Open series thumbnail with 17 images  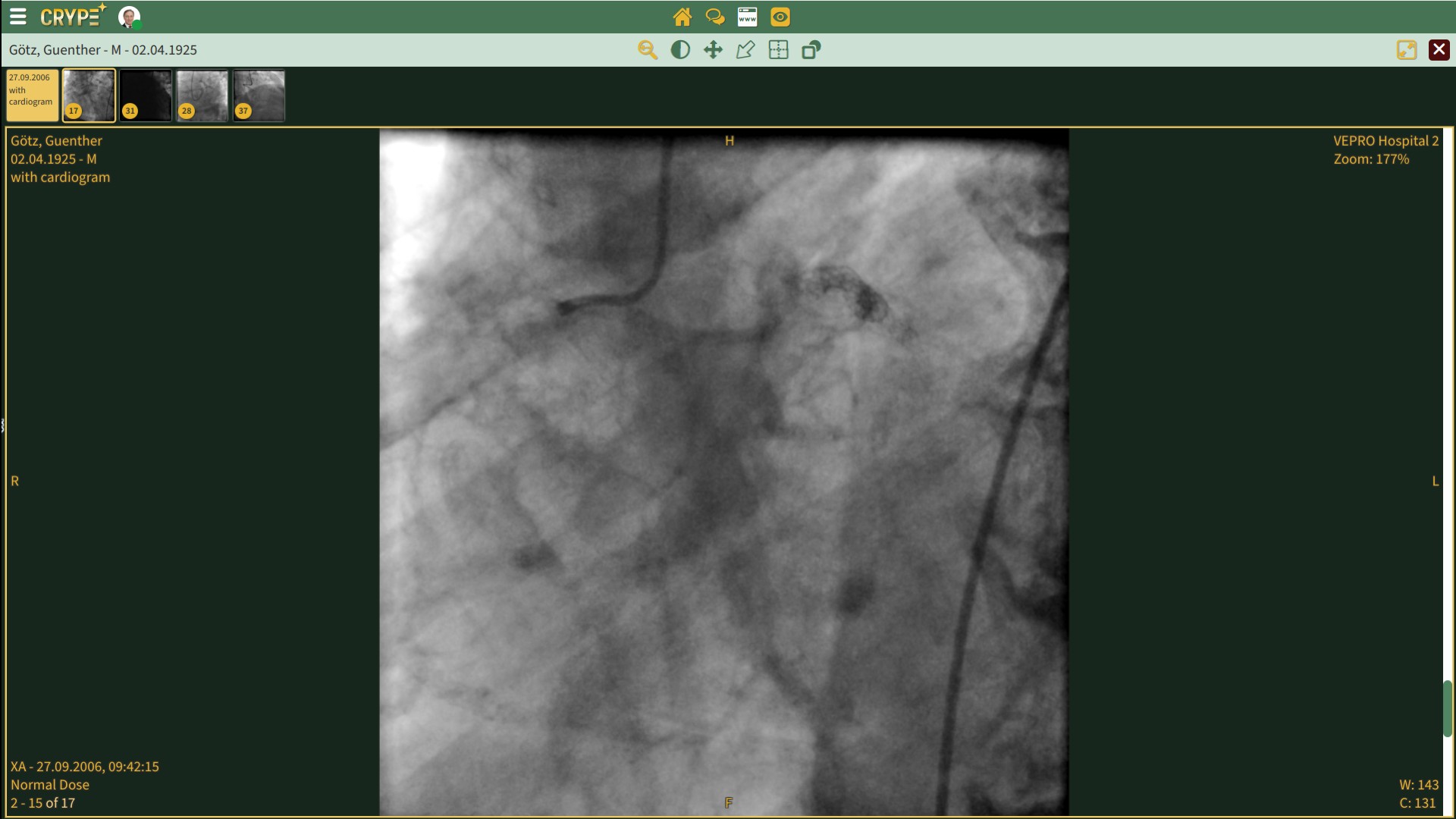coord(89,96)
